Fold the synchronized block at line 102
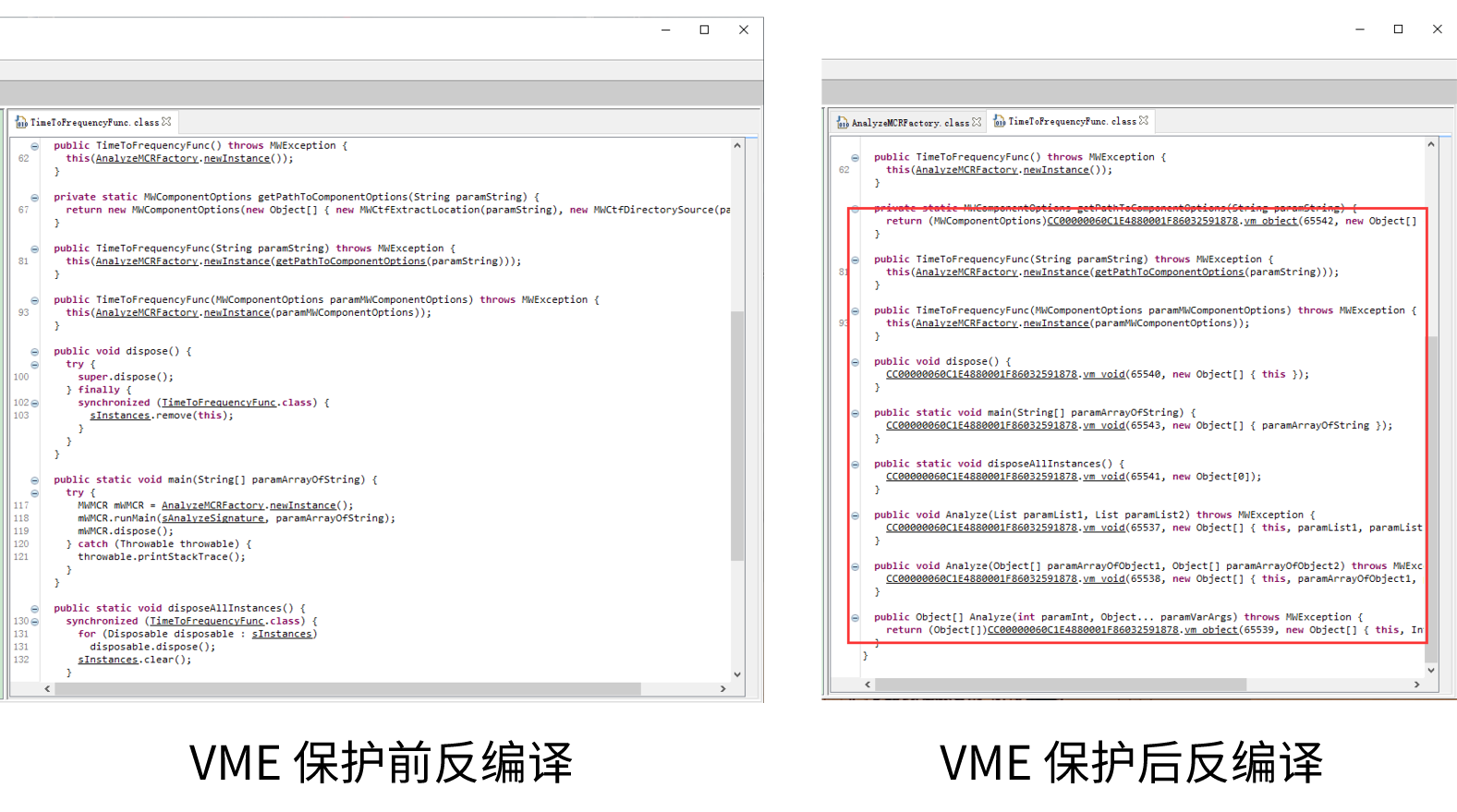This screenshot has height=812, width=1457. (x=35, y=404)
